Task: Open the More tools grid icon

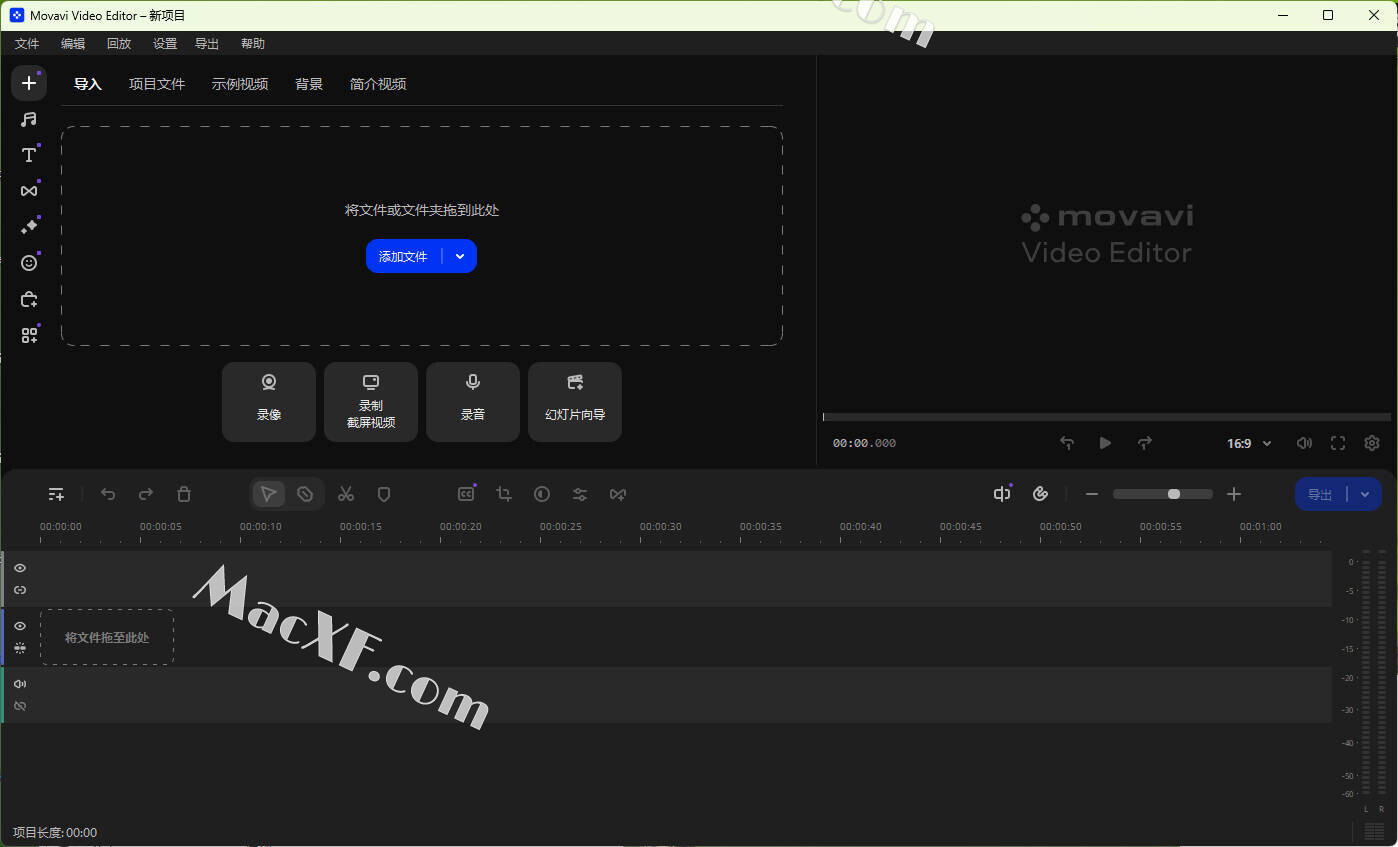Action: click(29, 335)
